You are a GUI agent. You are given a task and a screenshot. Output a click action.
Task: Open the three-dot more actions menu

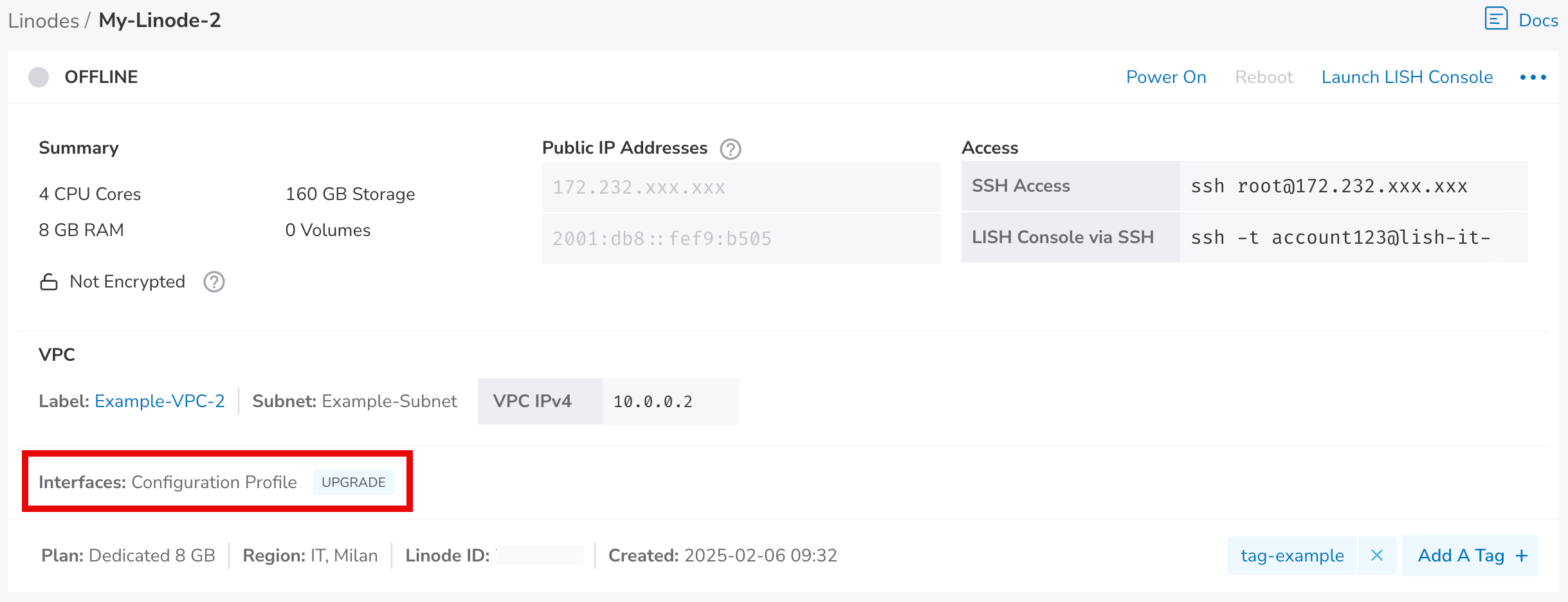[1533, 77]
